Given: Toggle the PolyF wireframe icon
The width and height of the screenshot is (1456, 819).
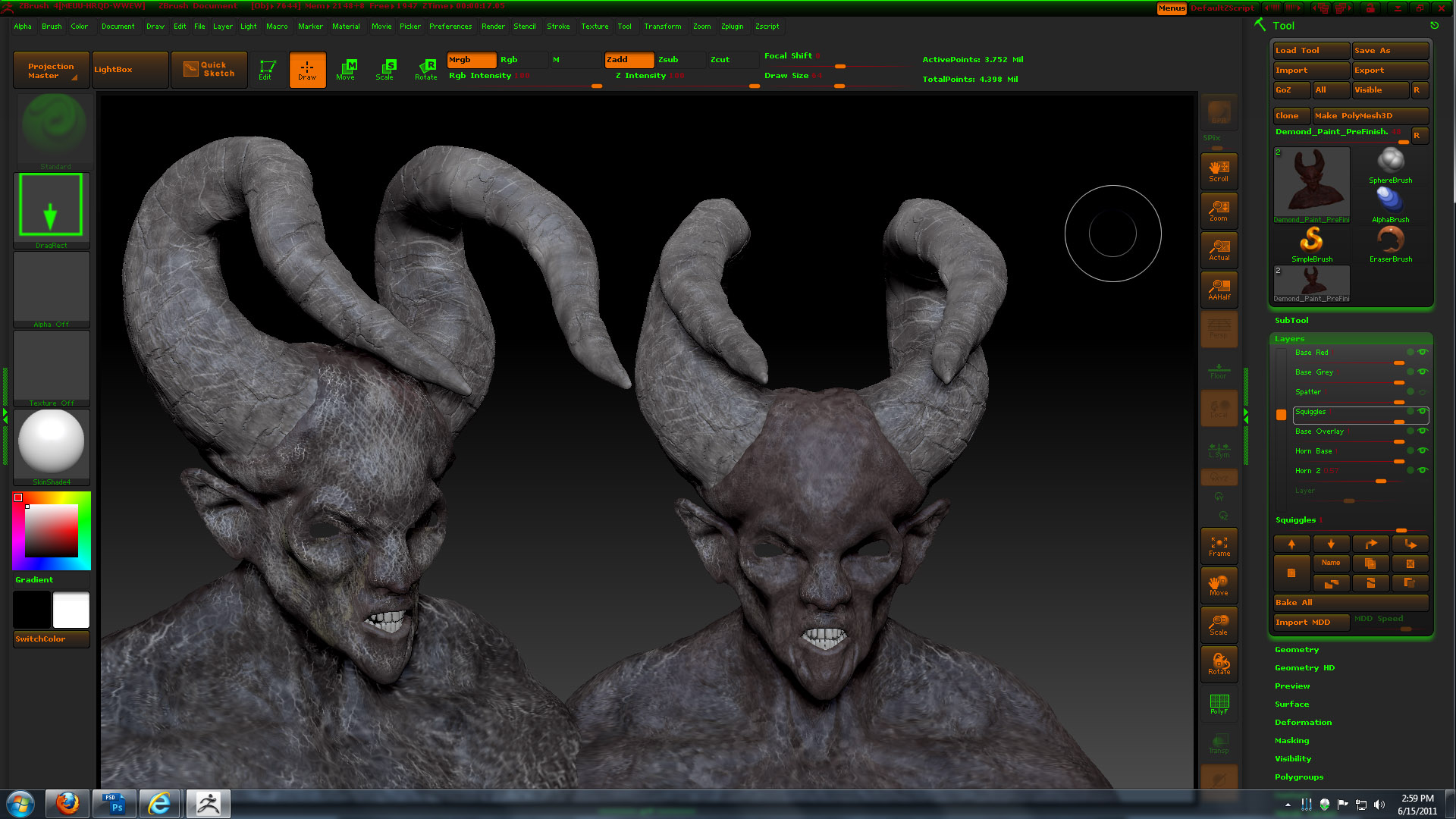Looking at the screenshot, I should 1219,704.
